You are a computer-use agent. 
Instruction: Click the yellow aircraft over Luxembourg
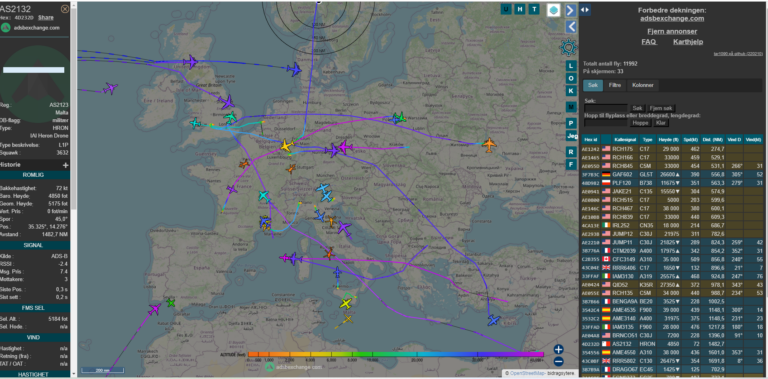click(286, 146)
